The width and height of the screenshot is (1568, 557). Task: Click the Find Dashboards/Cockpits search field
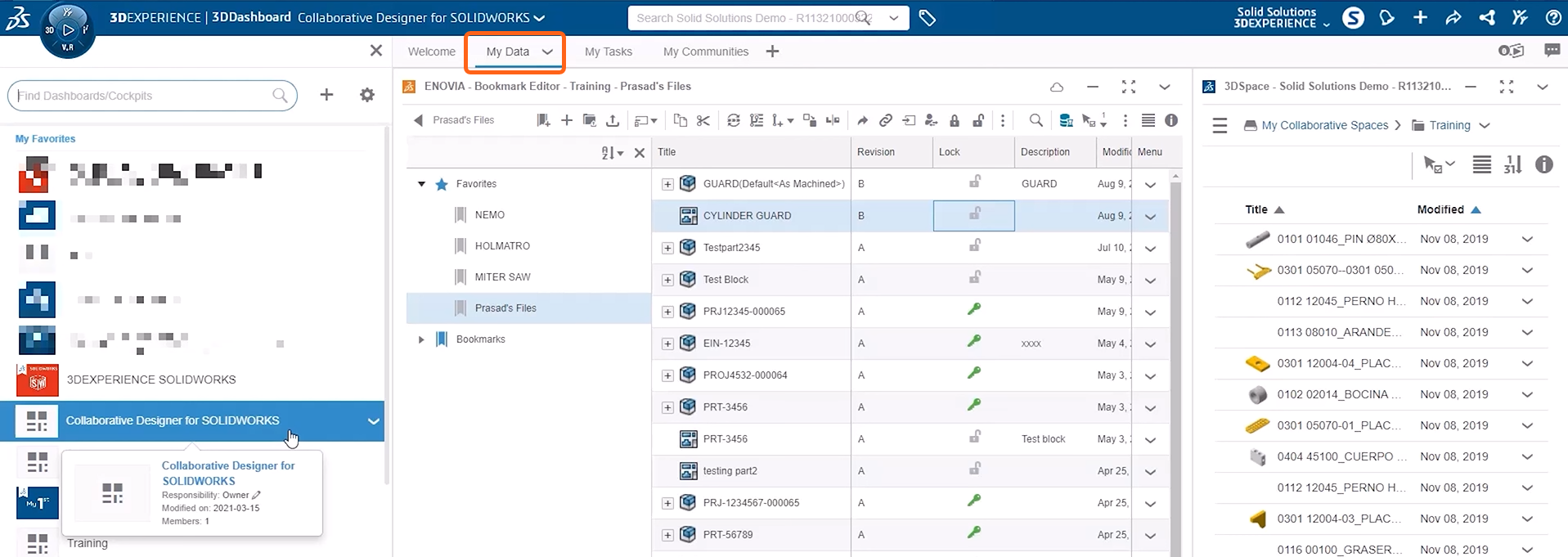(143, 96)
